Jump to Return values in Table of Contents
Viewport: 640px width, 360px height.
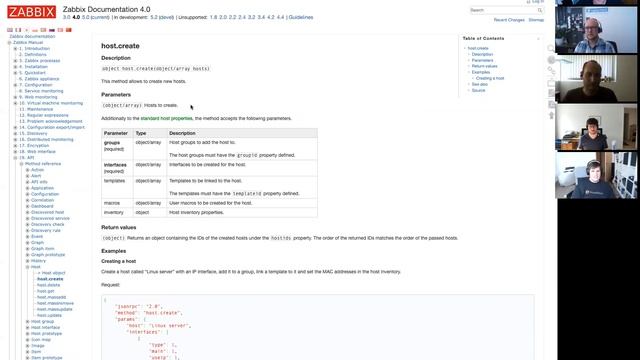484,66
